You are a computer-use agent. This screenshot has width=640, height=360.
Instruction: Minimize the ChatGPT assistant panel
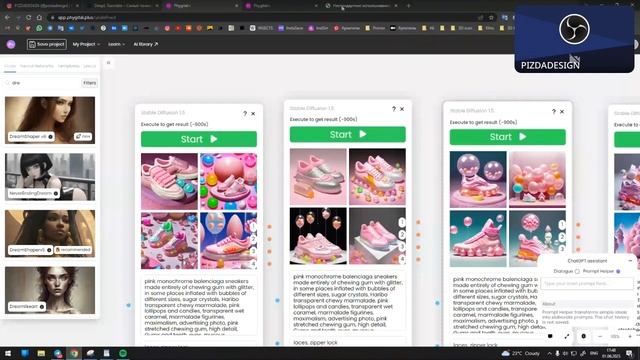tap(630, 260)
